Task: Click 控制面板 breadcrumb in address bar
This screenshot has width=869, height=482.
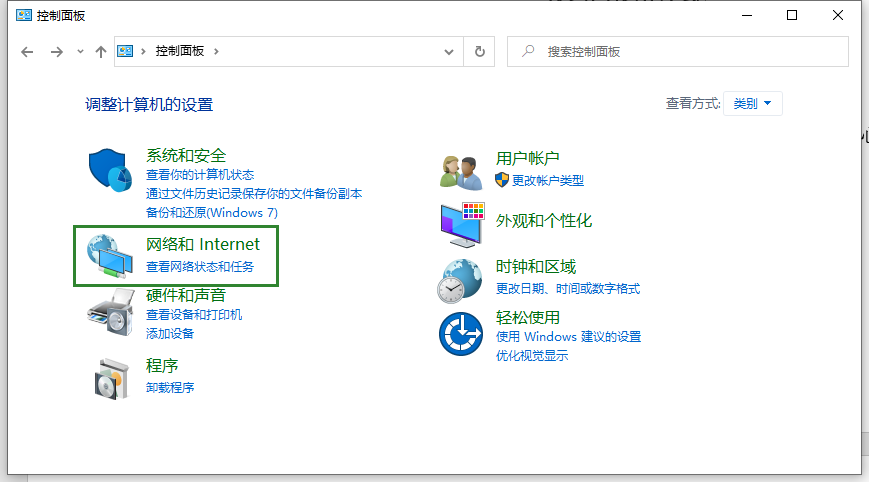Action: click(179, 51)
